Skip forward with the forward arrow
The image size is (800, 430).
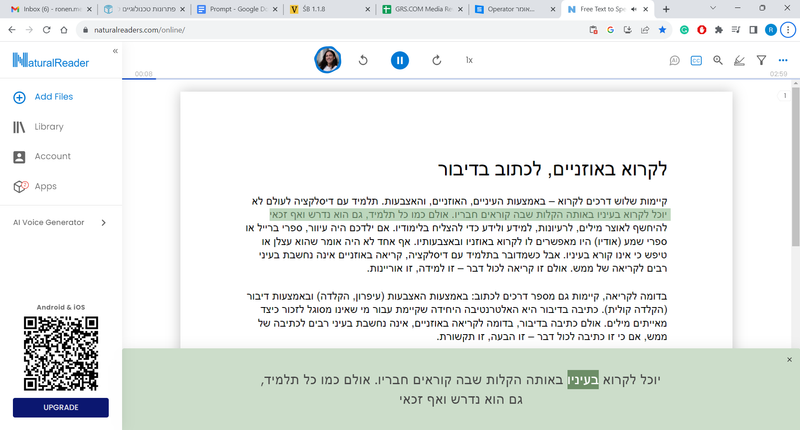pos(436,60)
